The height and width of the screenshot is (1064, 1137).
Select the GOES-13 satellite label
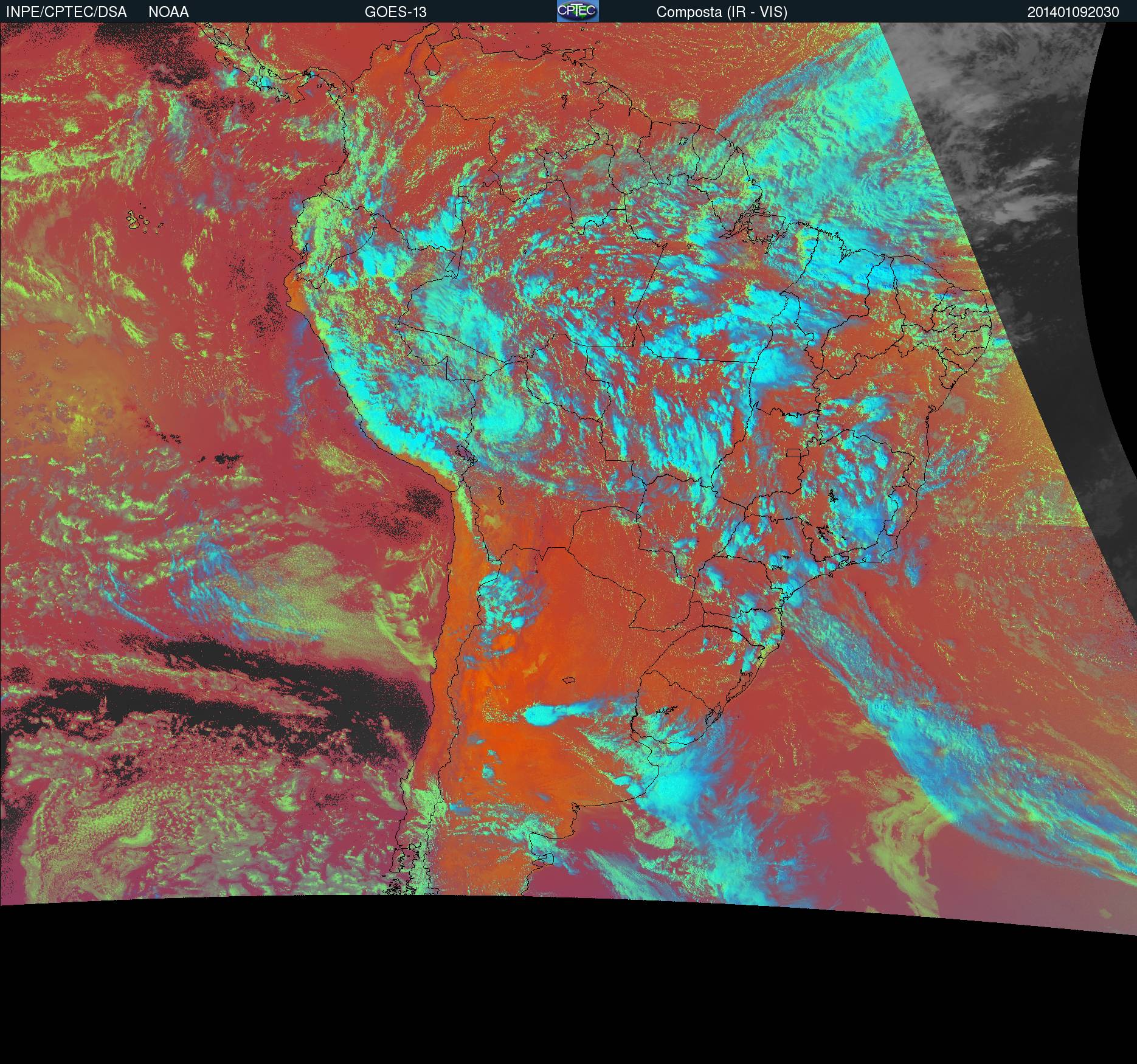pyautogui.click(x=395, y=12)
